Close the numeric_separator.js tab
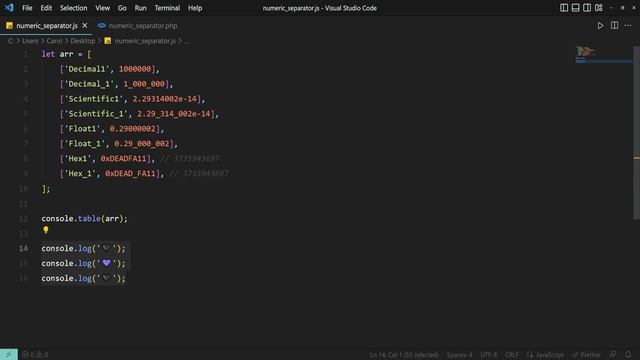Viewport: 640px width, 360px height. pyautogui.click(x=84, y=26)
